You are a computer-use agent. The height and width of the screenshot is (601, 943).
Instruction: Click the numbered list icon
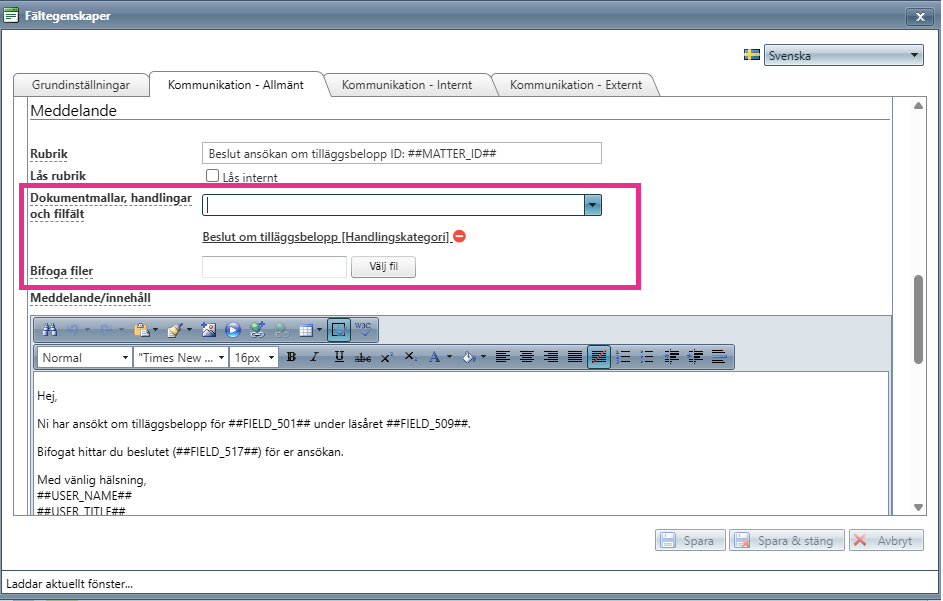coord(624,357)
